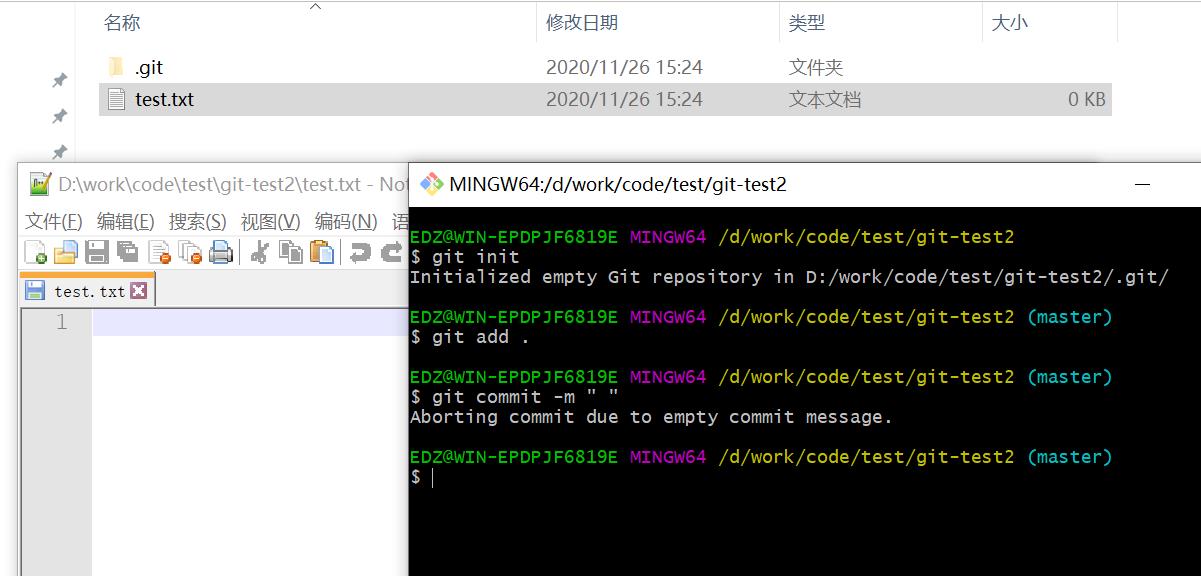Click the Copy toolbar icon in Notepad++

[x=291, y=252]
